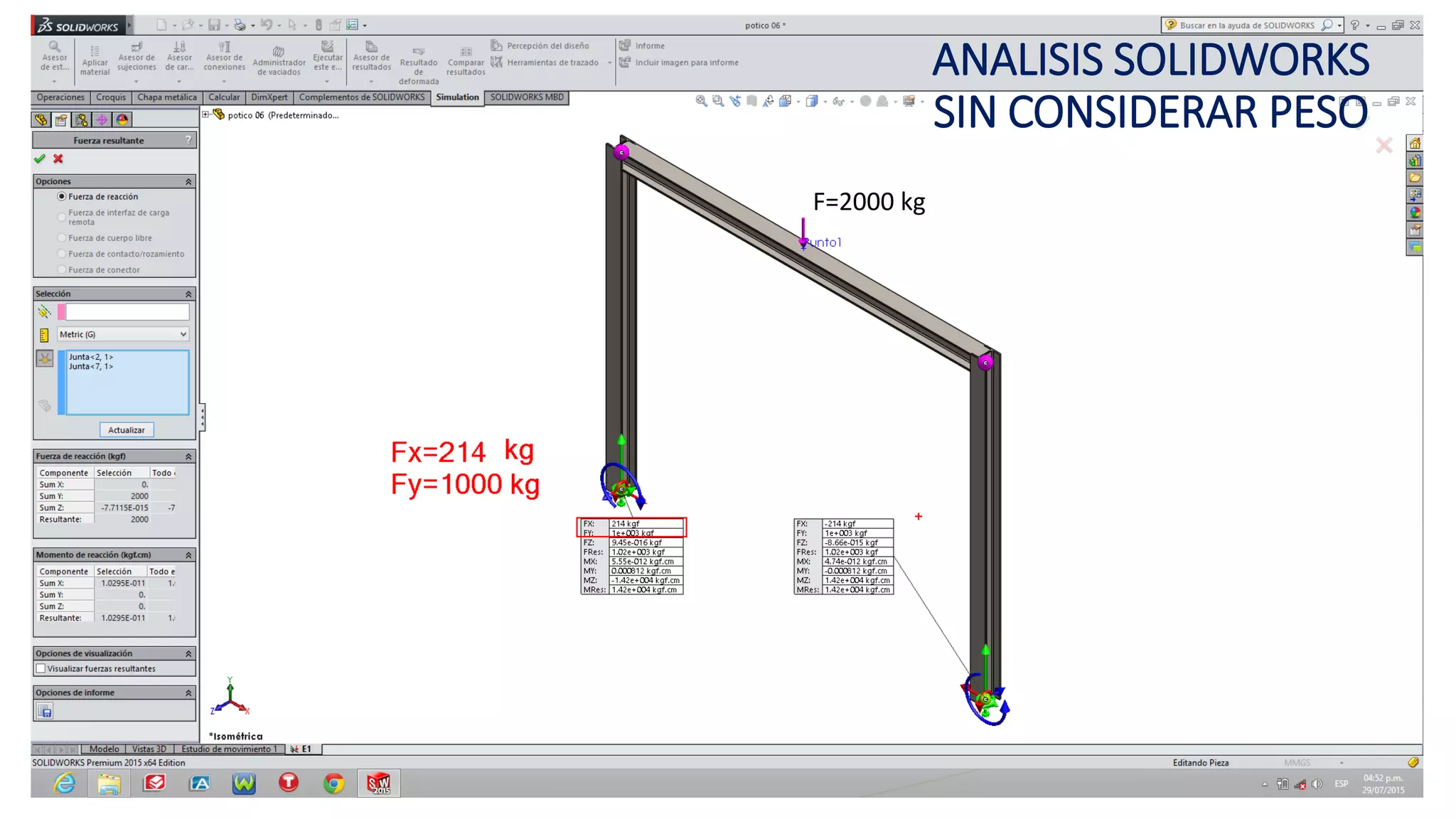Cancel Fuerza resultante with red X

[58, 159]
